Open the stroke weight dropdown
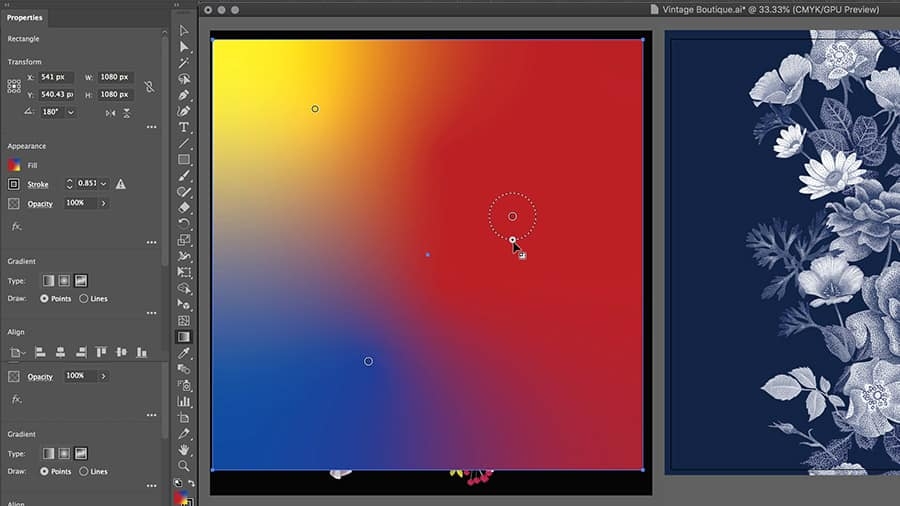Viewport: 900px width, 506px height. click(x=103, y=184)
